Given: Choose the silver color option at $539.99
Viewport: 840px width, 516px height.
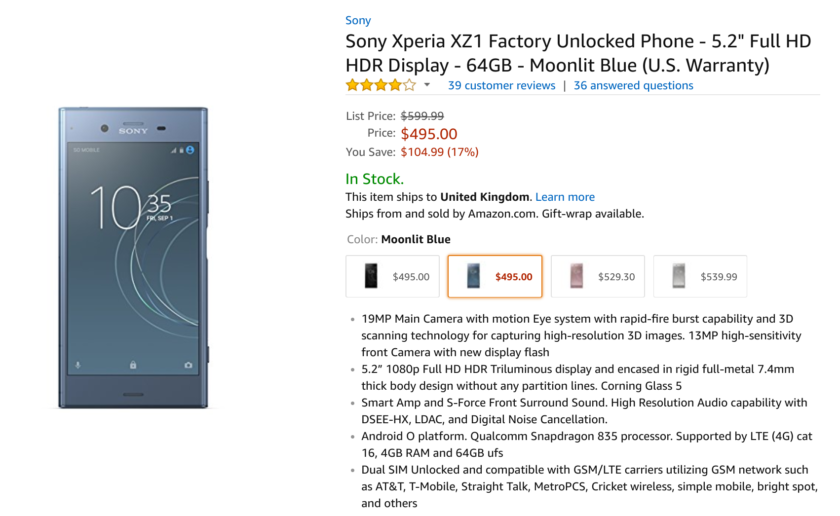Looking at the screenshot, I should click(x=699, y=277).
